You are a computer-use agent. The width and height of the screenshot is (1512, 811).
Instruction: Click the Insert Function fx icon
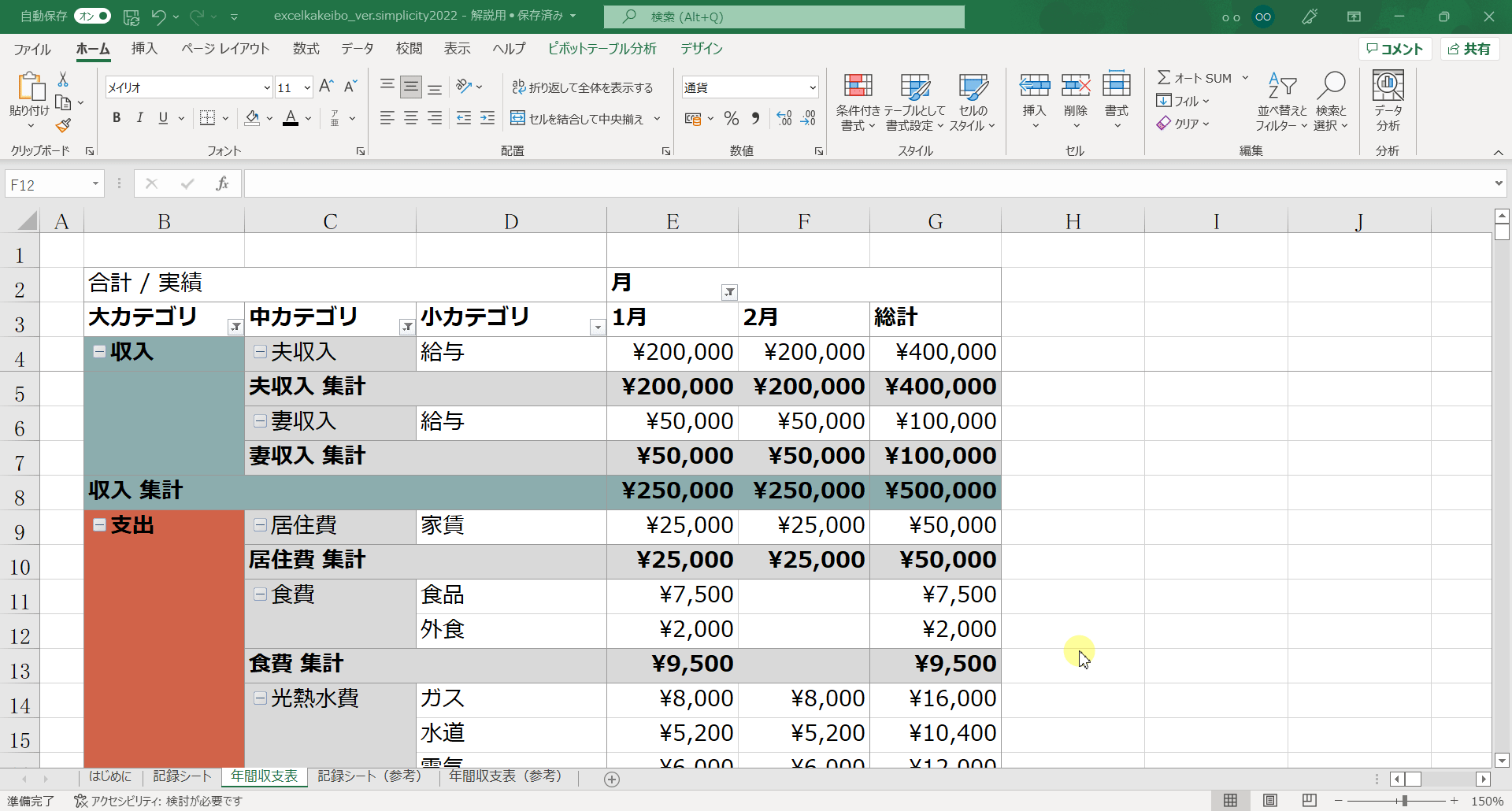point(223,183)
